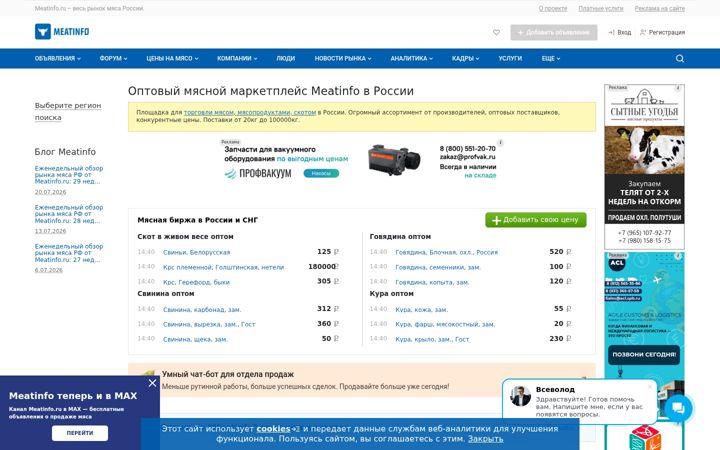Expand Цены на мясо menu
The height and width of the screenshot is (450, 720).
coord(172,58)
